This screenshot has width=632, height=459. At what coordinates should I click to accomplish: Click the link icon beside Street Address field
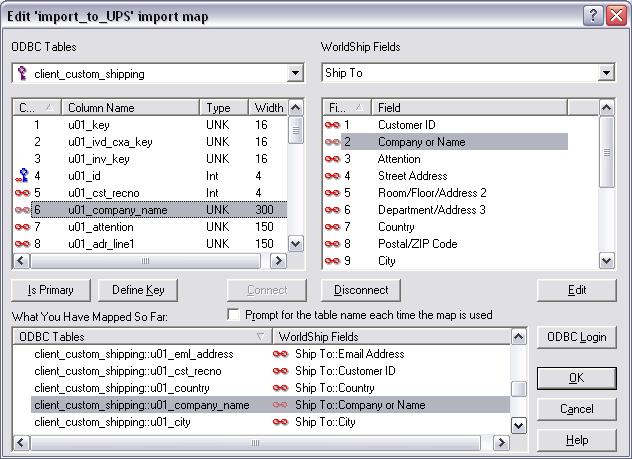333,176
